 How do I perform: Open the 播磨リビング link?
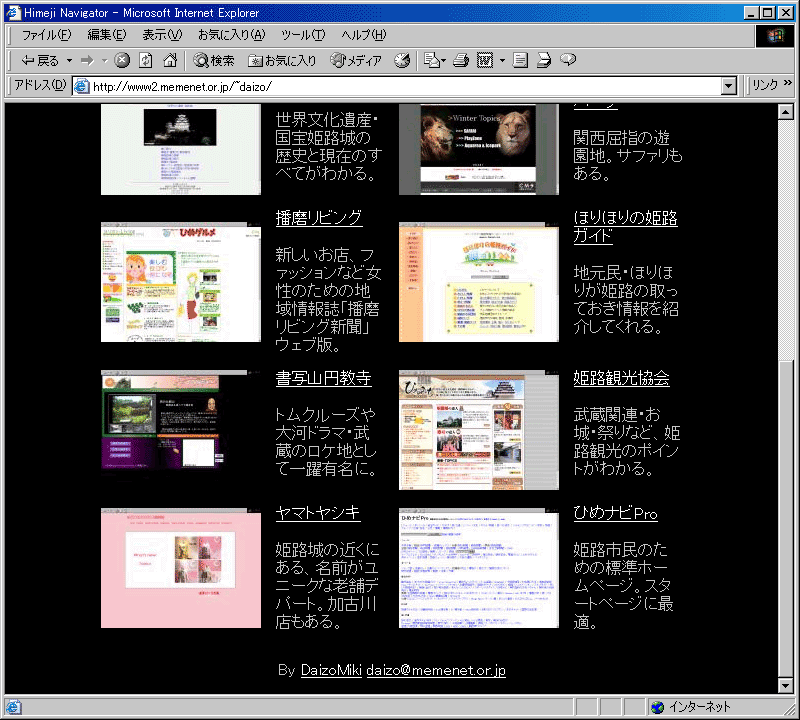tap(319, 218)
